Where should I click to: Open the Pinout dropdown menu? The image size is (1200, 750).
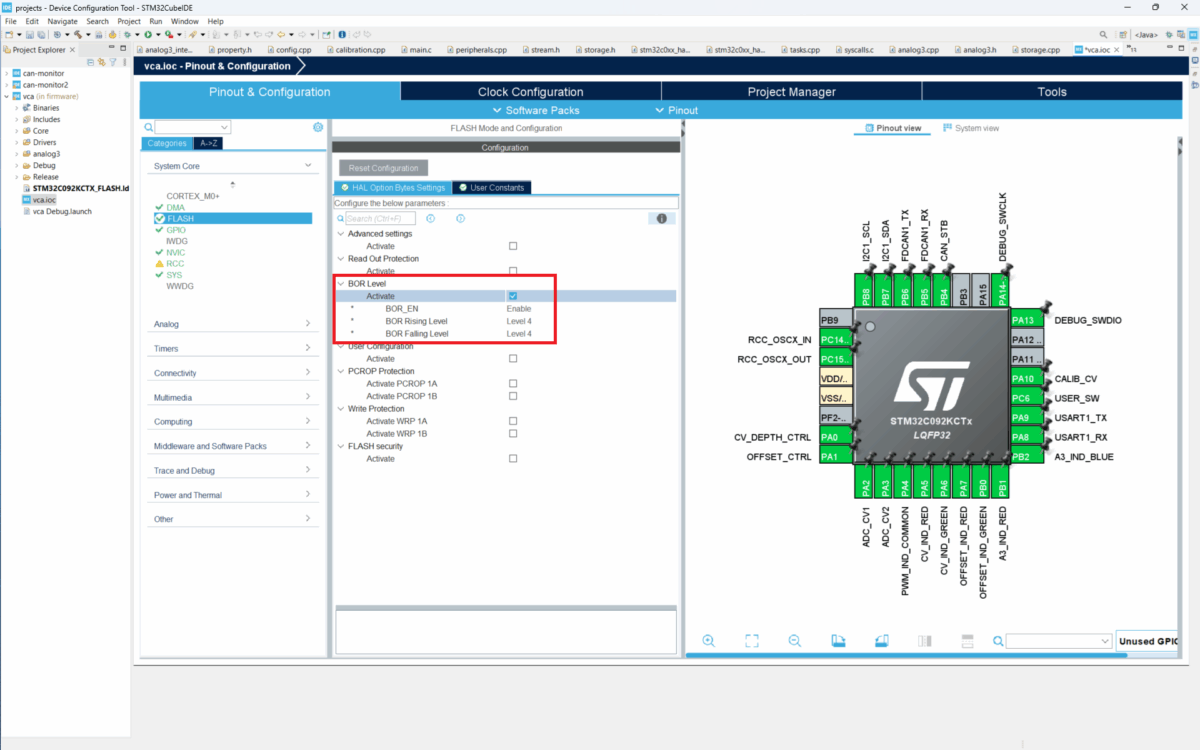click(x=677, y=110)
